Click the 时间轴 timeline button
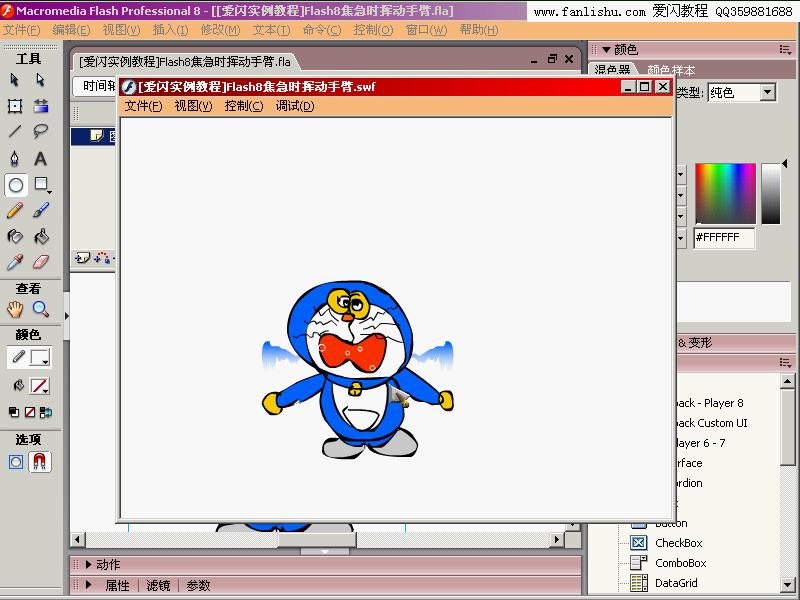The height and width of the screenshot is (600, 800). click(95, 86)
